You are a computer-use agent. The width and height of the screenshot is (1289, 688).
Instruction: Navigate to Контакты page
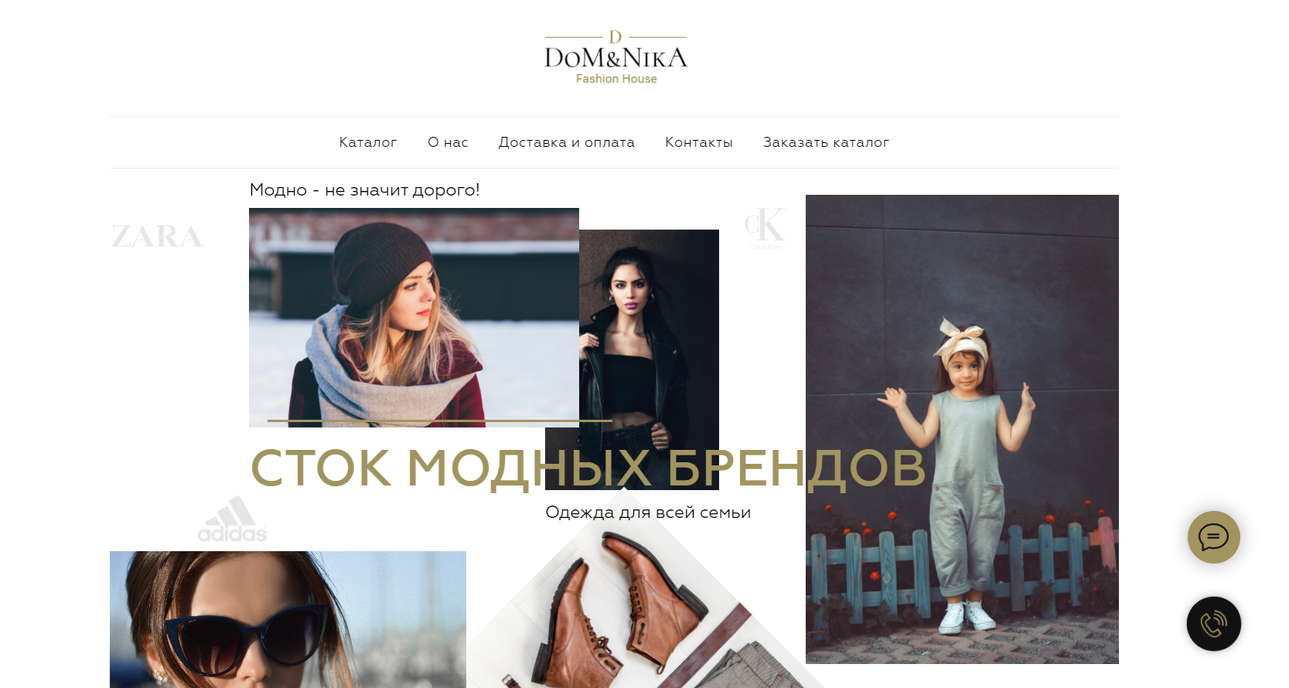click(x=699, y=142)
